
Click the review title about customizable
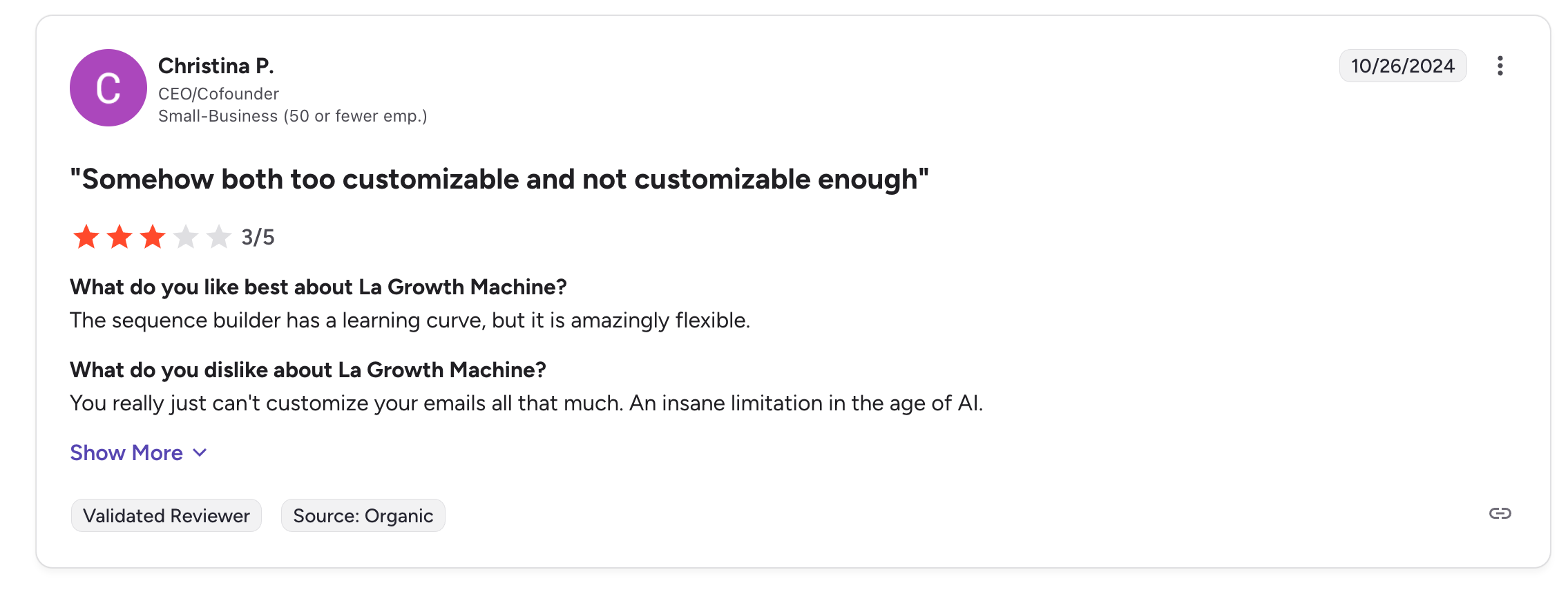(499, 179)
